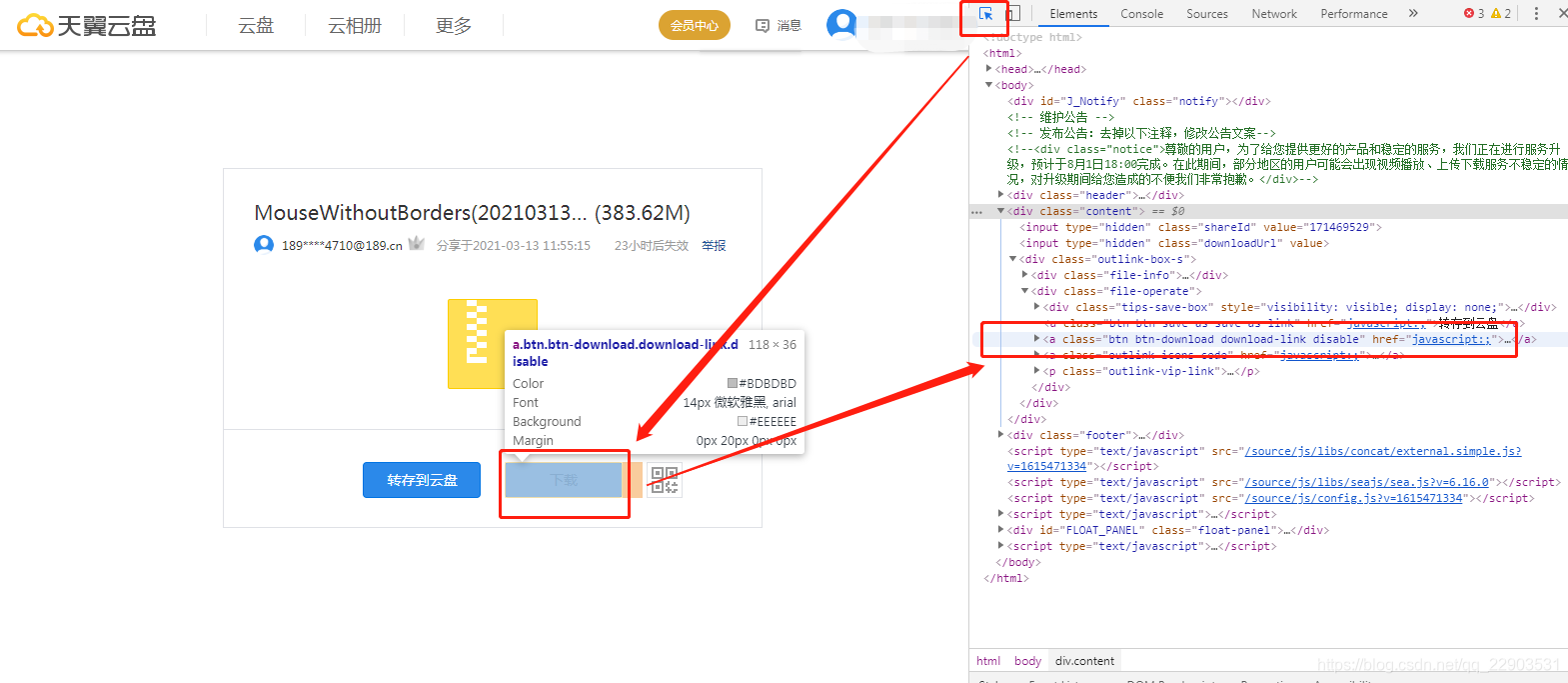
Task: Open DevTools three-dot customize menu
Action: (1536, 13)
